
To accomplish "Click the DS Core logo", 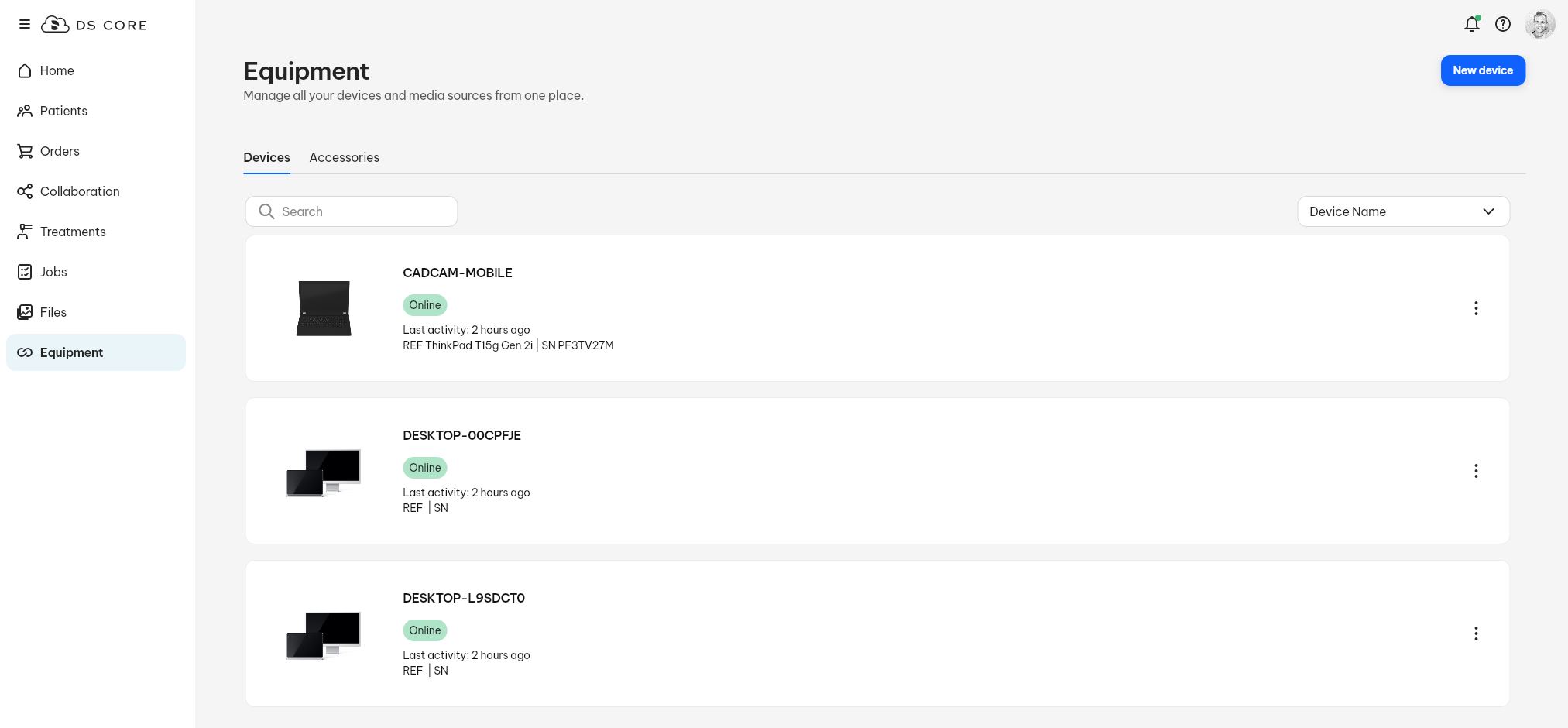I will (94, 25).
